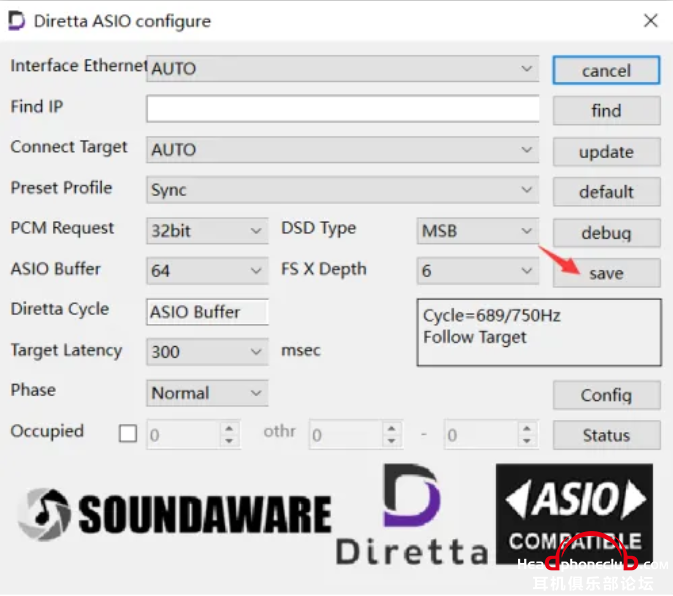
Task: Click the Soundaware logo
Action: coord(174,514)
